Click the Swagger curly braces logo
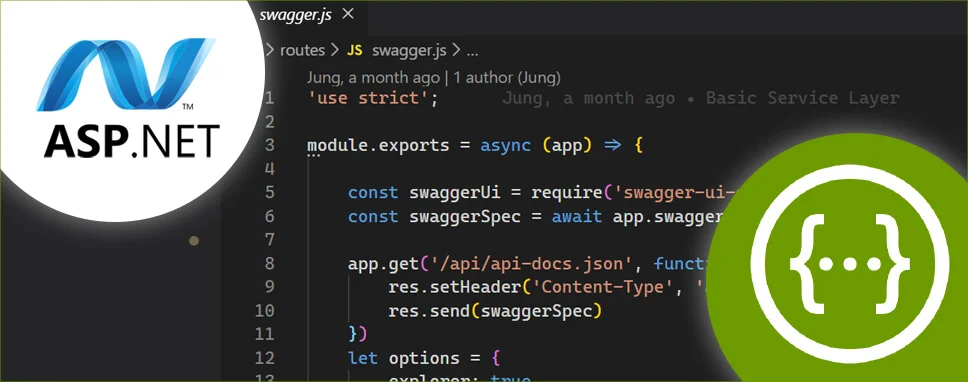Screen dimensions: 968x382 click(850, 264)
